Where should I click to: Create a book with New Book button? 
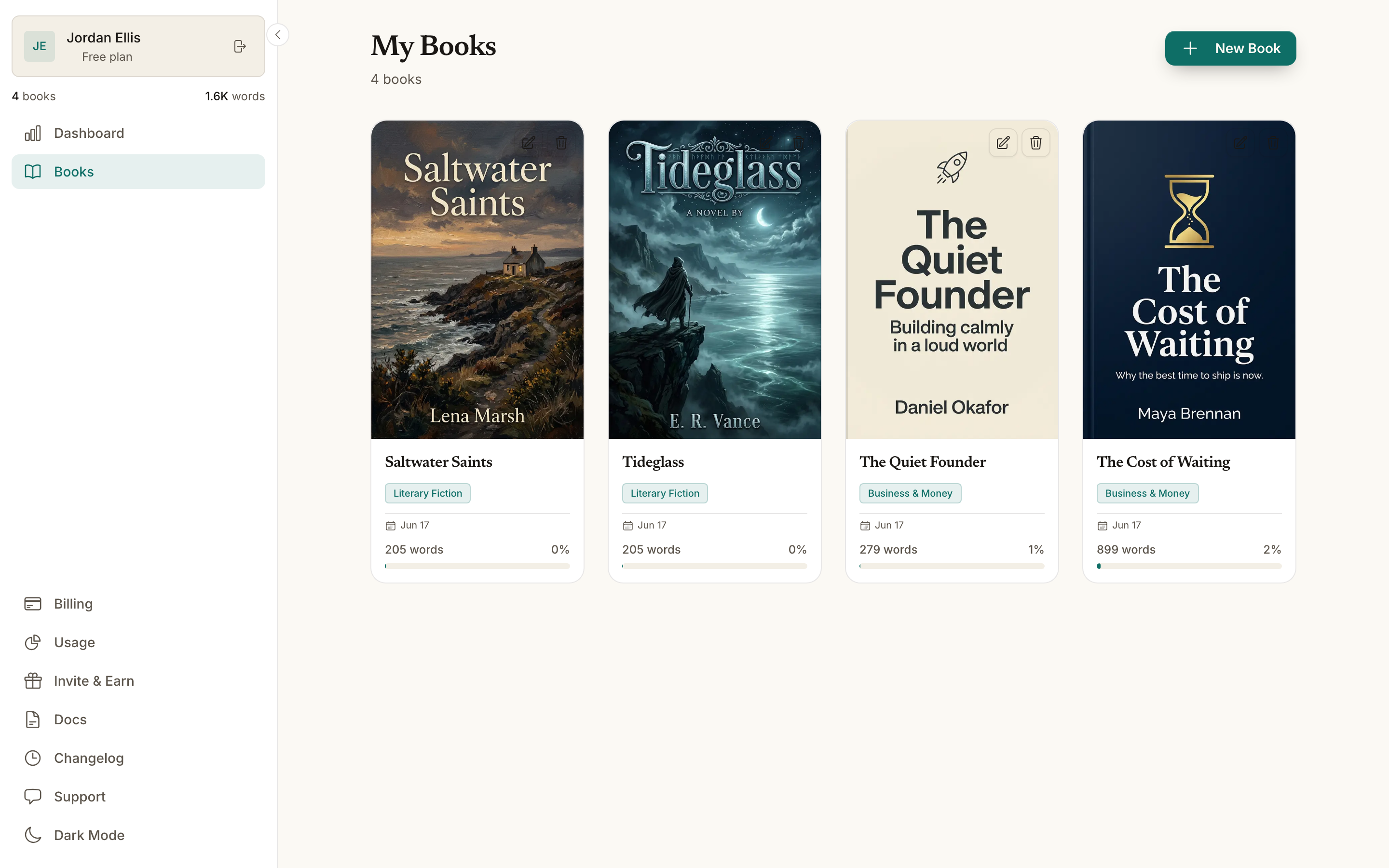pos(1230,48)
